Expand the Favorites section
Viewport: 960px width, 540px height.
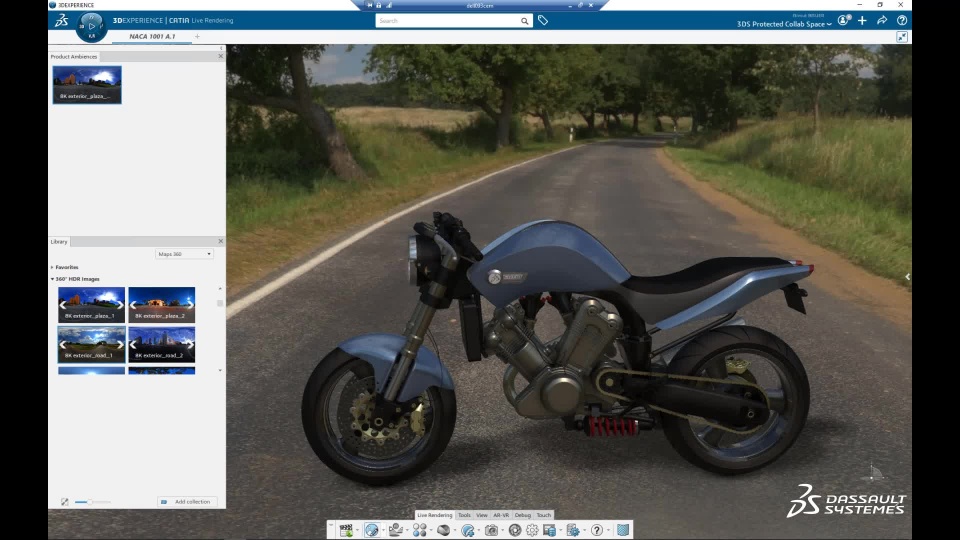point(52,268)
